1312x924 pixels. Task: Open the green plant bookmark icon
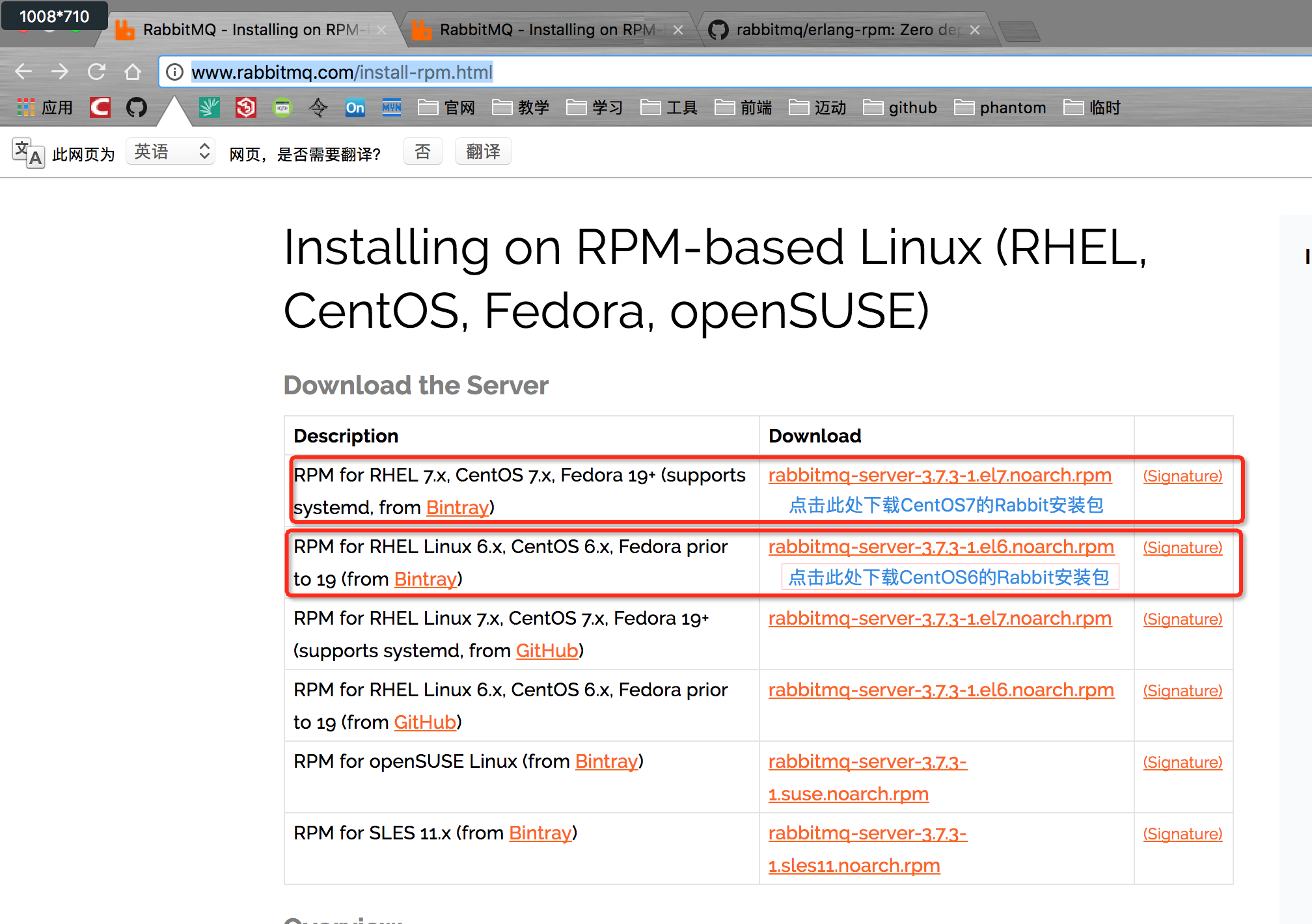pyautogui.click(x=210, y=107)
